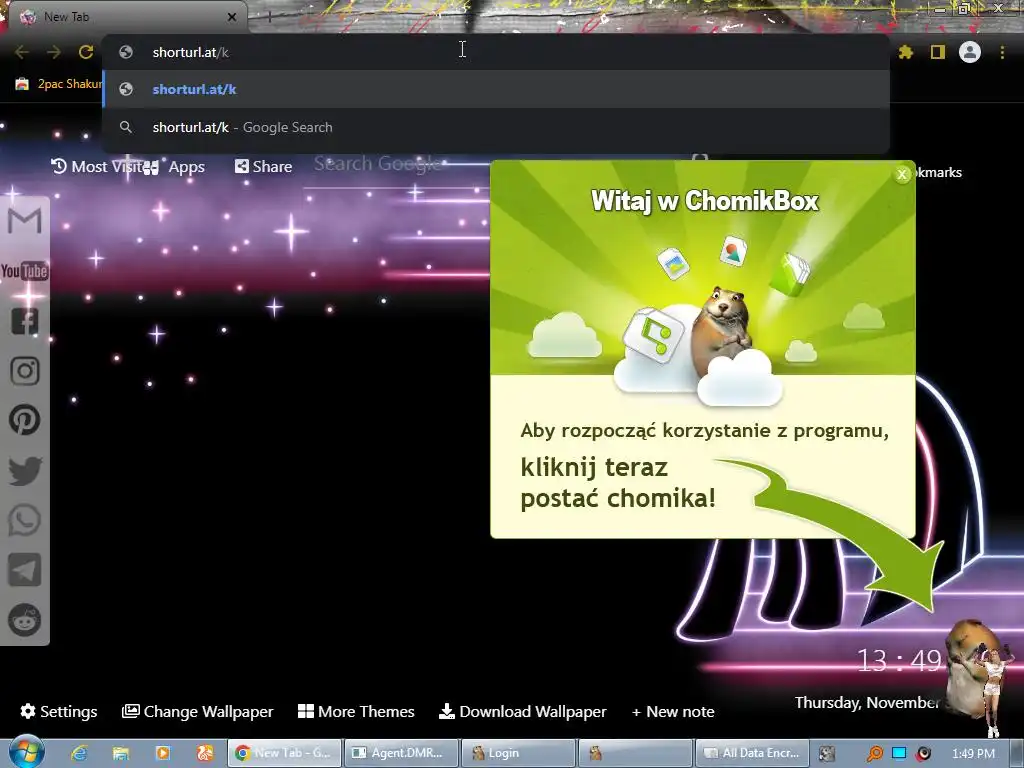
Task: Close the New Tab browser tab
Action: (x=232, y=17)
